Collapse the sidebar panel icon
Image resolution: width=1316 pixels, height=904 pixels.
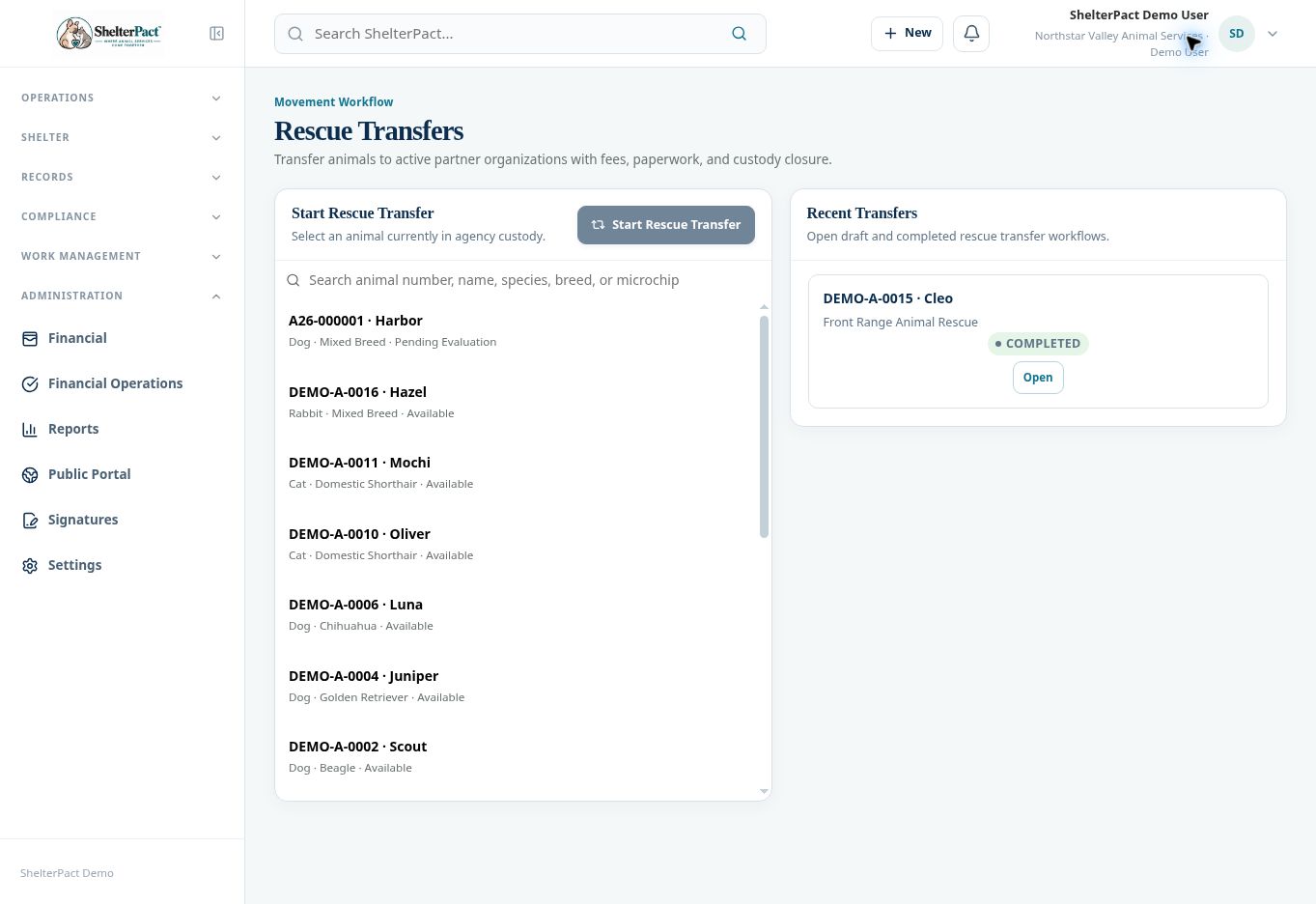(216, 34)
